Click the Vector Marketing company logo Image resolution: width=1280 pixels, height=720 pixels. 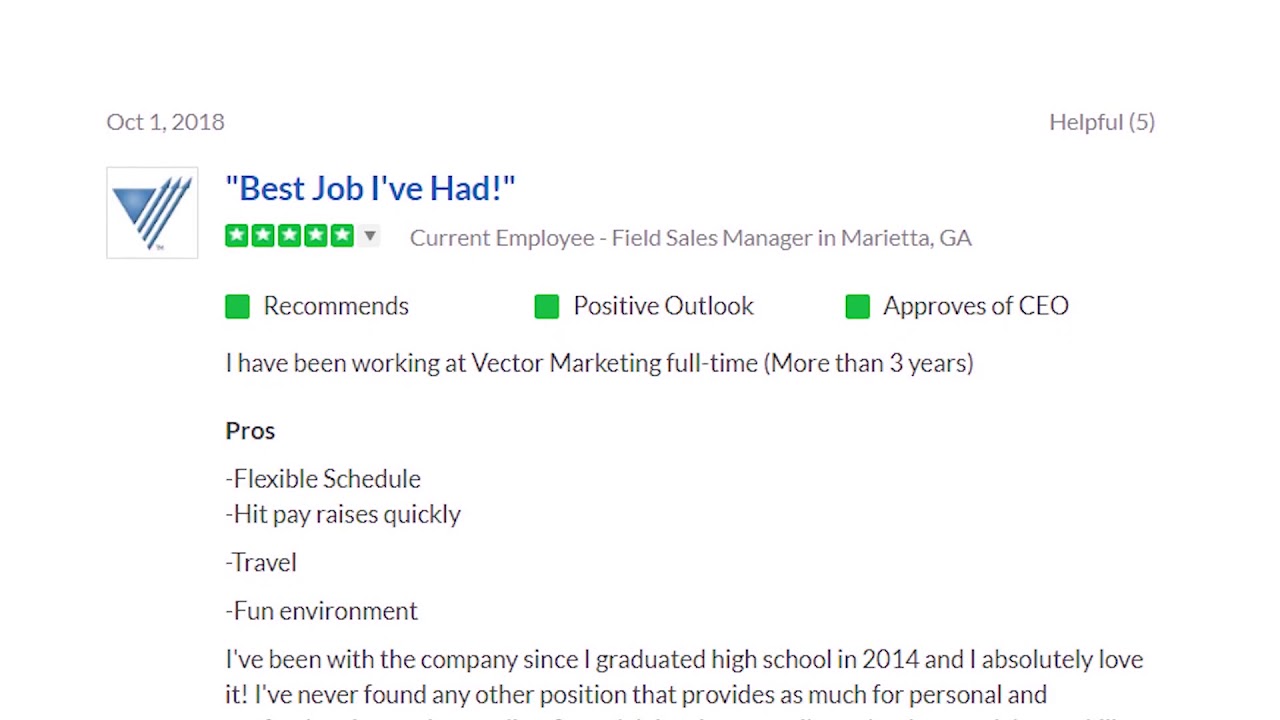[152, 213]
